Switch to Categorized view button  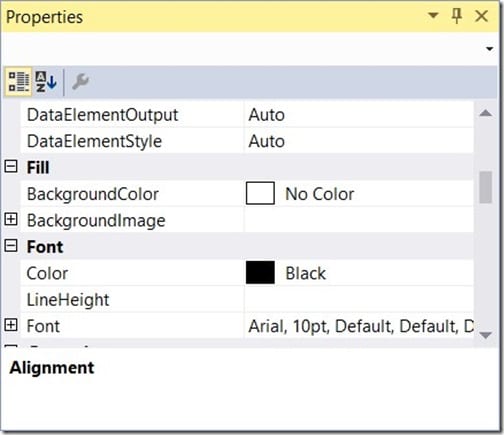[x=18, y=82]
